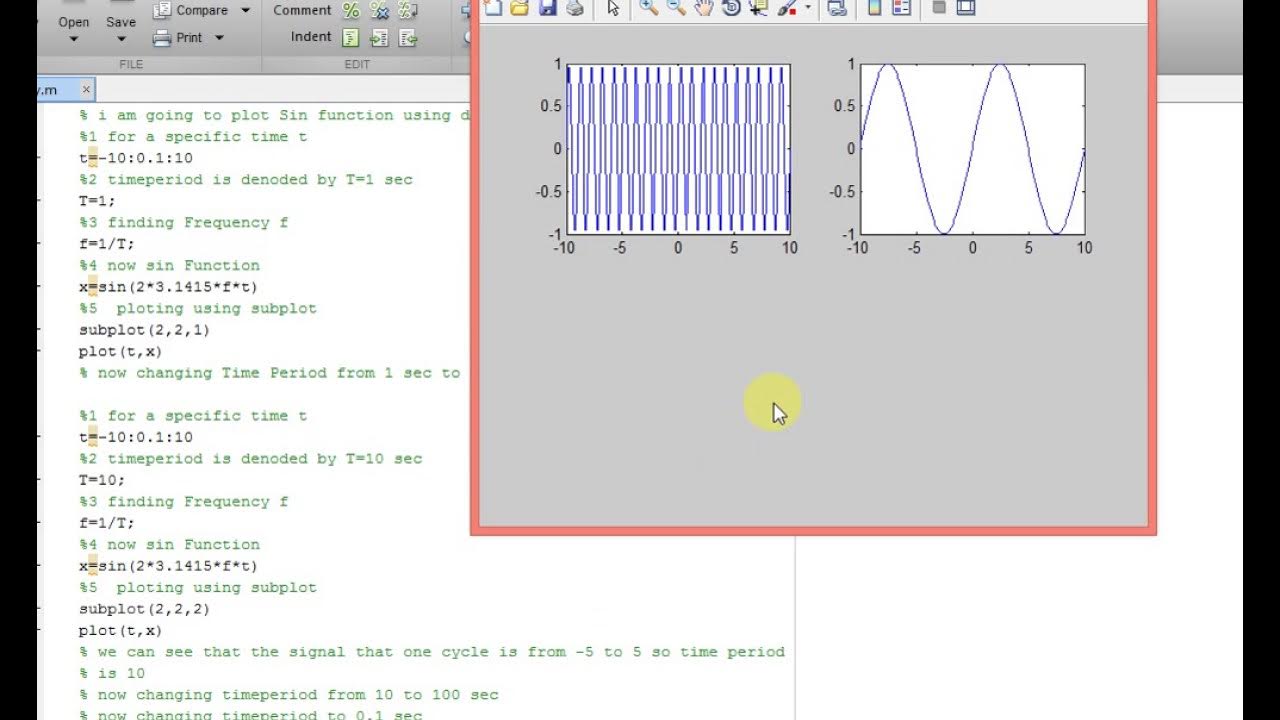Expand the Save dropdown arrow

click(x=121, y=39)
